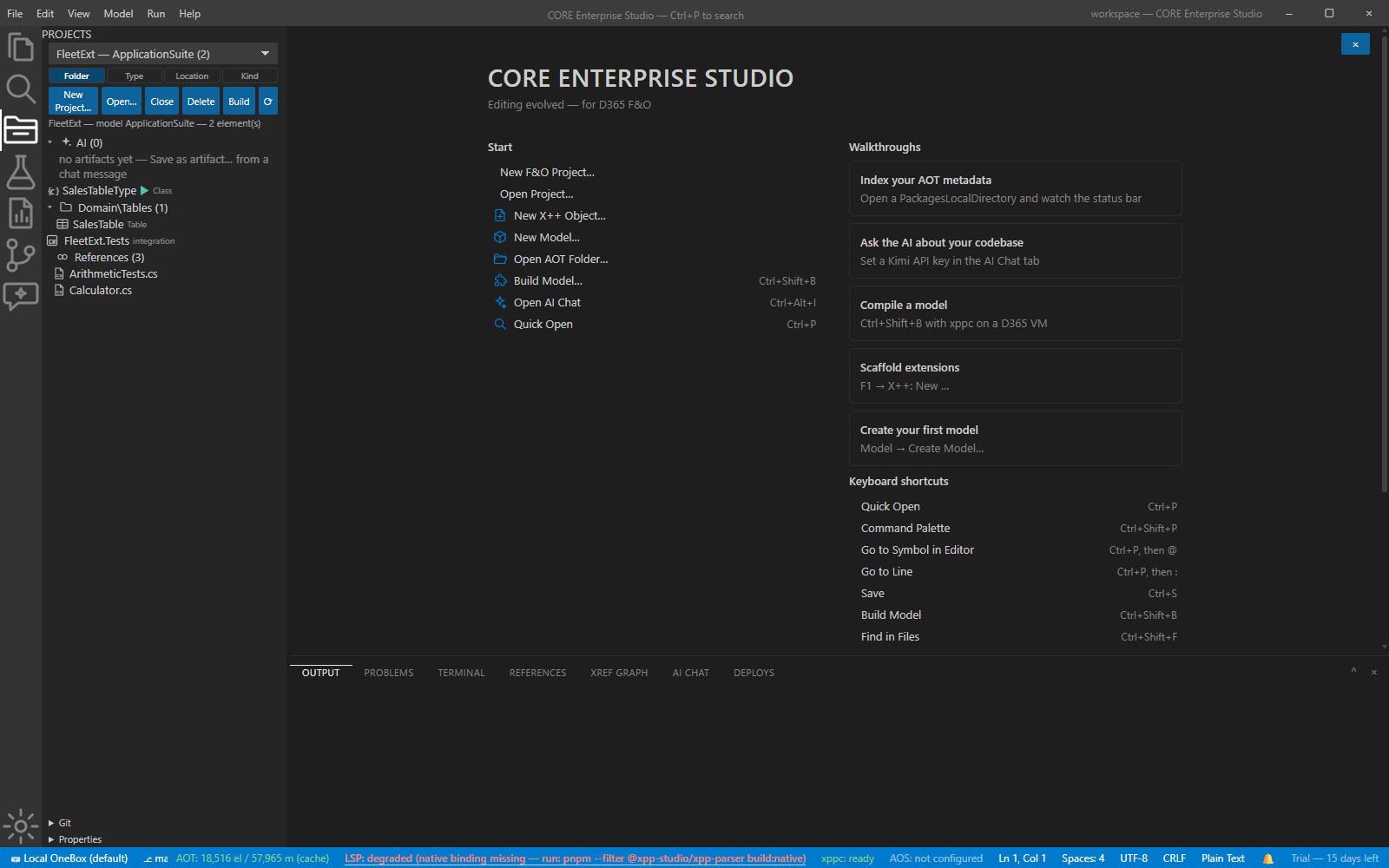Image resolution: width=1389 pixels, height=868 pixels.
Task: Collapse the Domain\Tables (1) folder
Action: [50, 207]
